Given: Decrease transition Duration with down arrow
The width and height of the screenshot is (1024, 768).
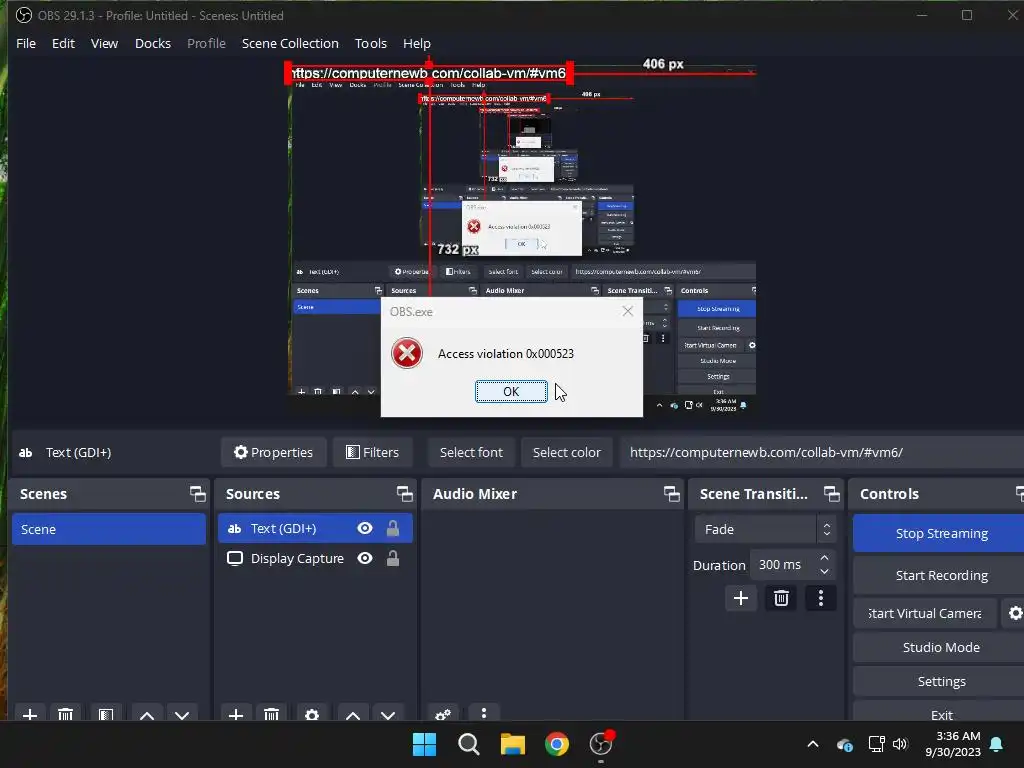Looking at the screenshot, I should point(824,572).
